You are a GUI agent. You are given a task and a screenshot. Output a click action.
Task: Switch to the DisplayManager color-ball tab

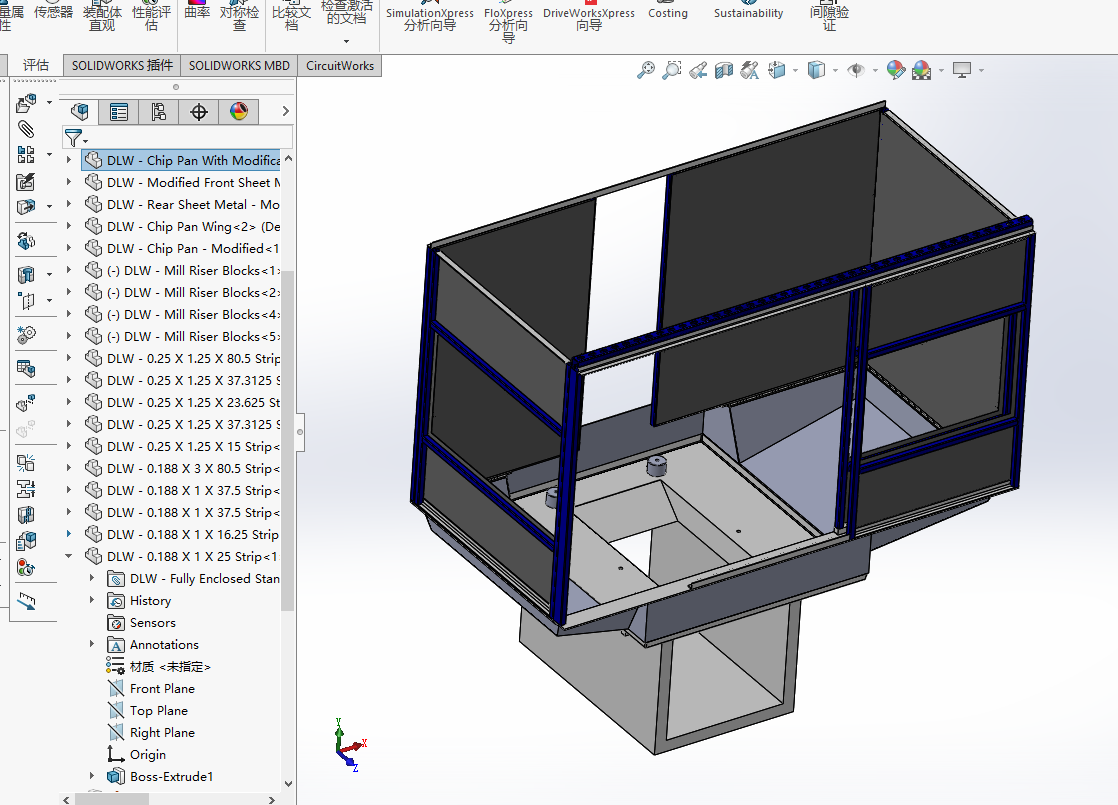pos(238,112)
